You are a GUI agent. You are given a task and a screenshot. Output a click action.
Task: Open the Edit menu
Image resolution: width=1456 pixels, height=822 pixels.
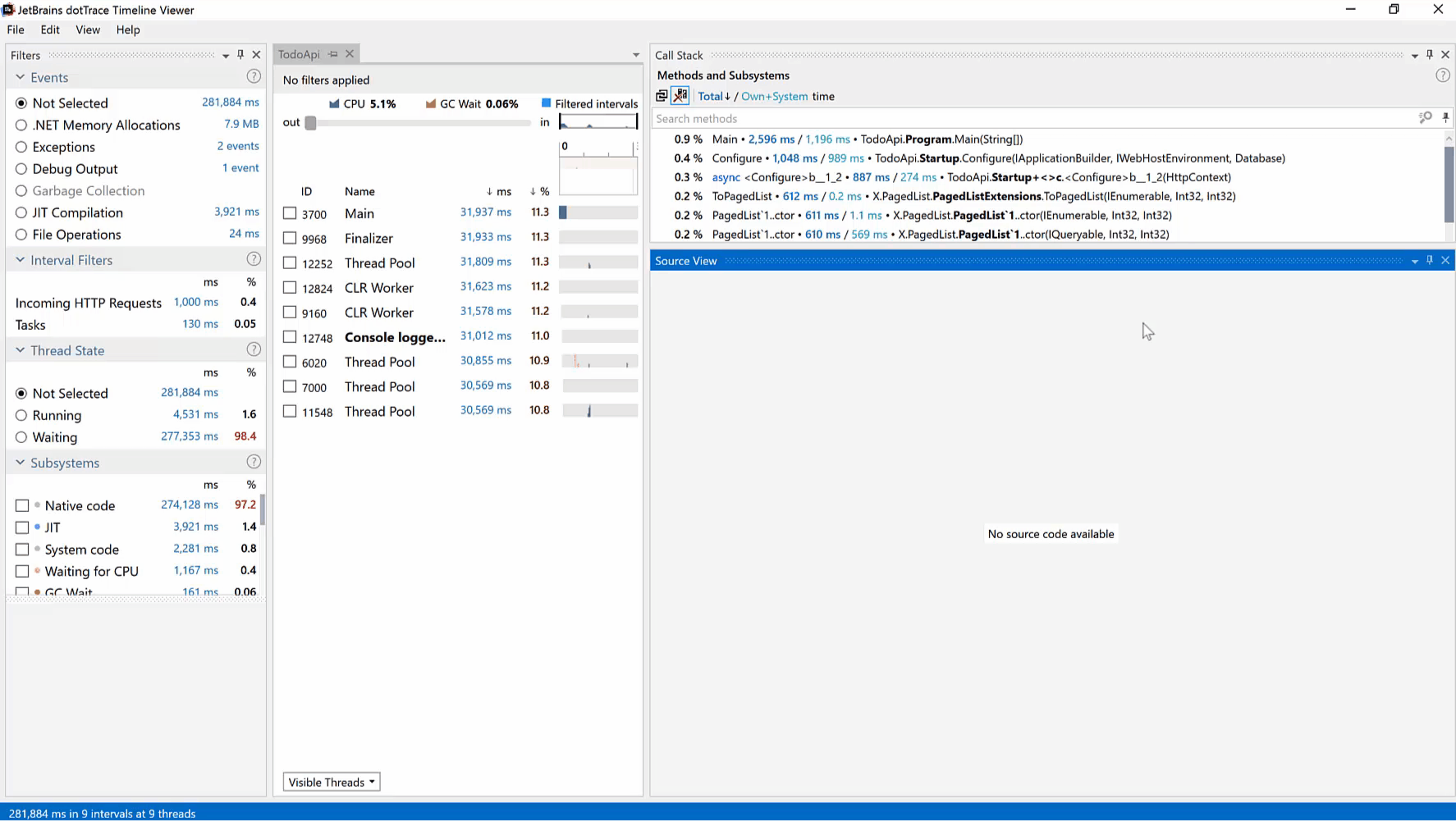click(x=50, y=30)
